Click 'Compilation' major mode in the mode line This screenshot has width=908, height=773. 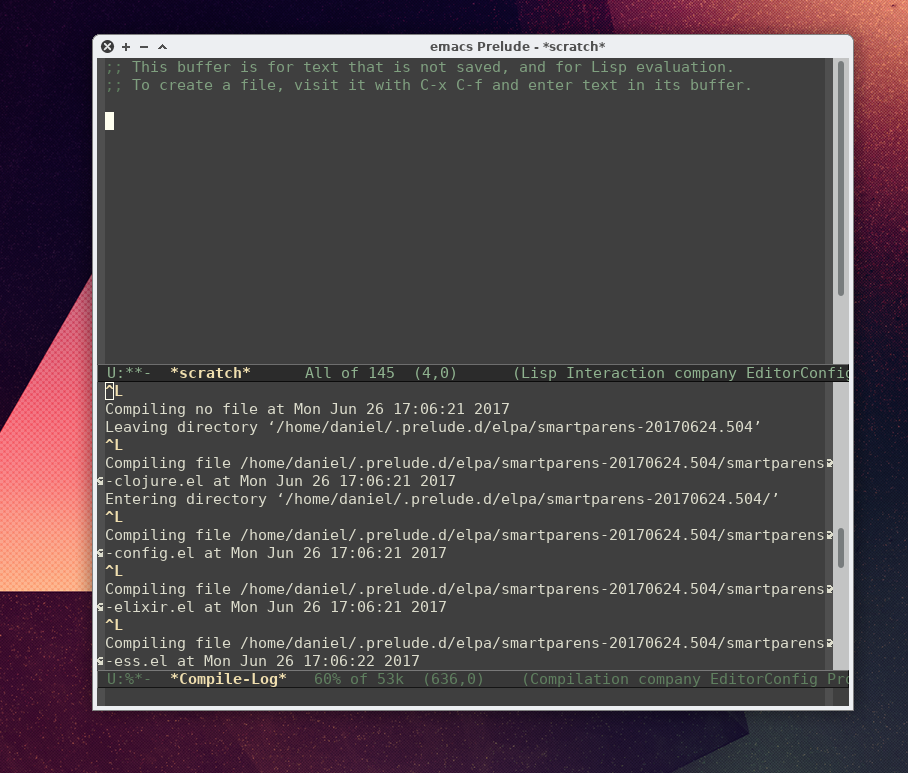coord(579,679)
